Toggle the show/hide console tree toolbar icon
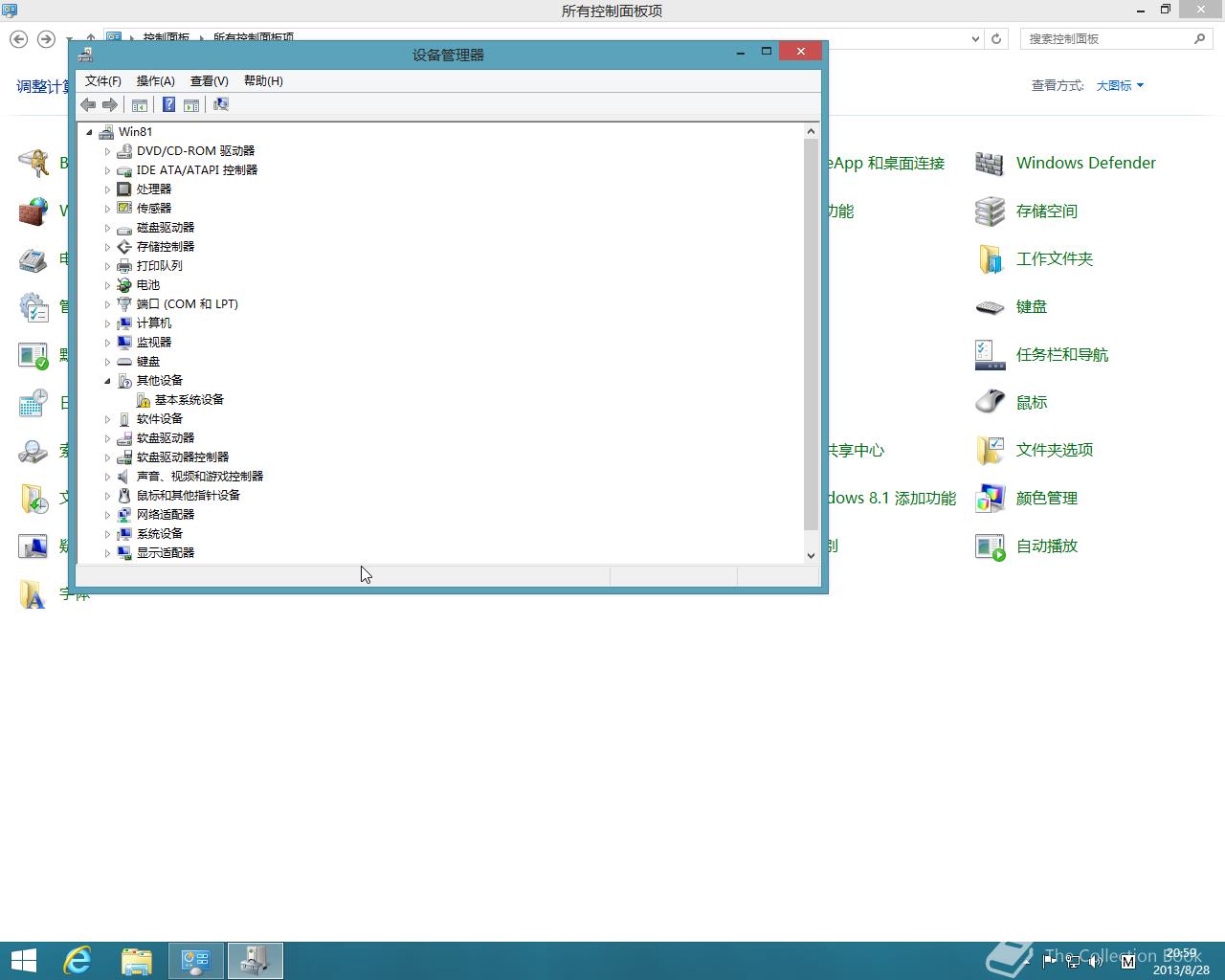 pos(140,104)
